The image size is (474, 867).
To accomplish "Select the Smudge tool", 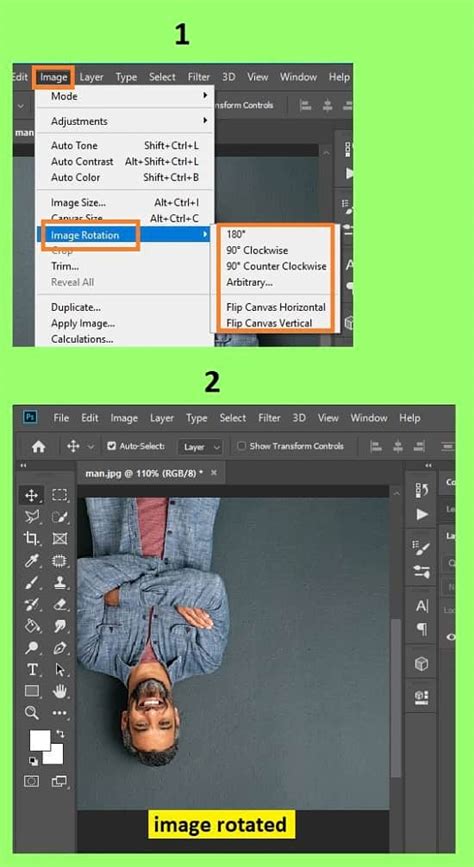I will click(x=60, y=626).
